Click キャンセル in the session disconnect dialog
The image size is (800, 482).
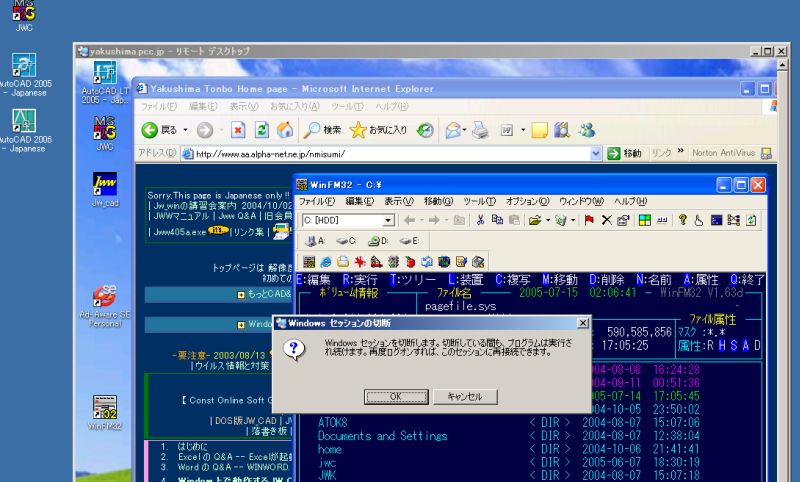click(x=464, y=397)
